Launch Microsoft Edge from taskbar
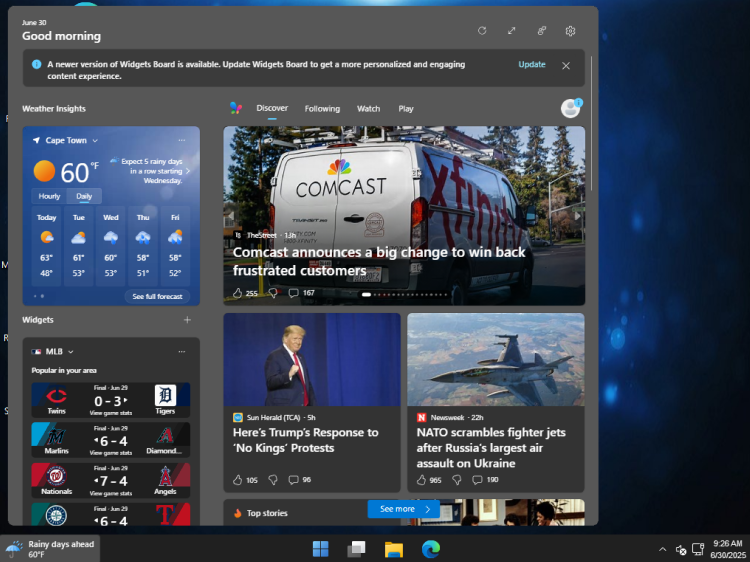750x562 pixels. click(431, 549)
